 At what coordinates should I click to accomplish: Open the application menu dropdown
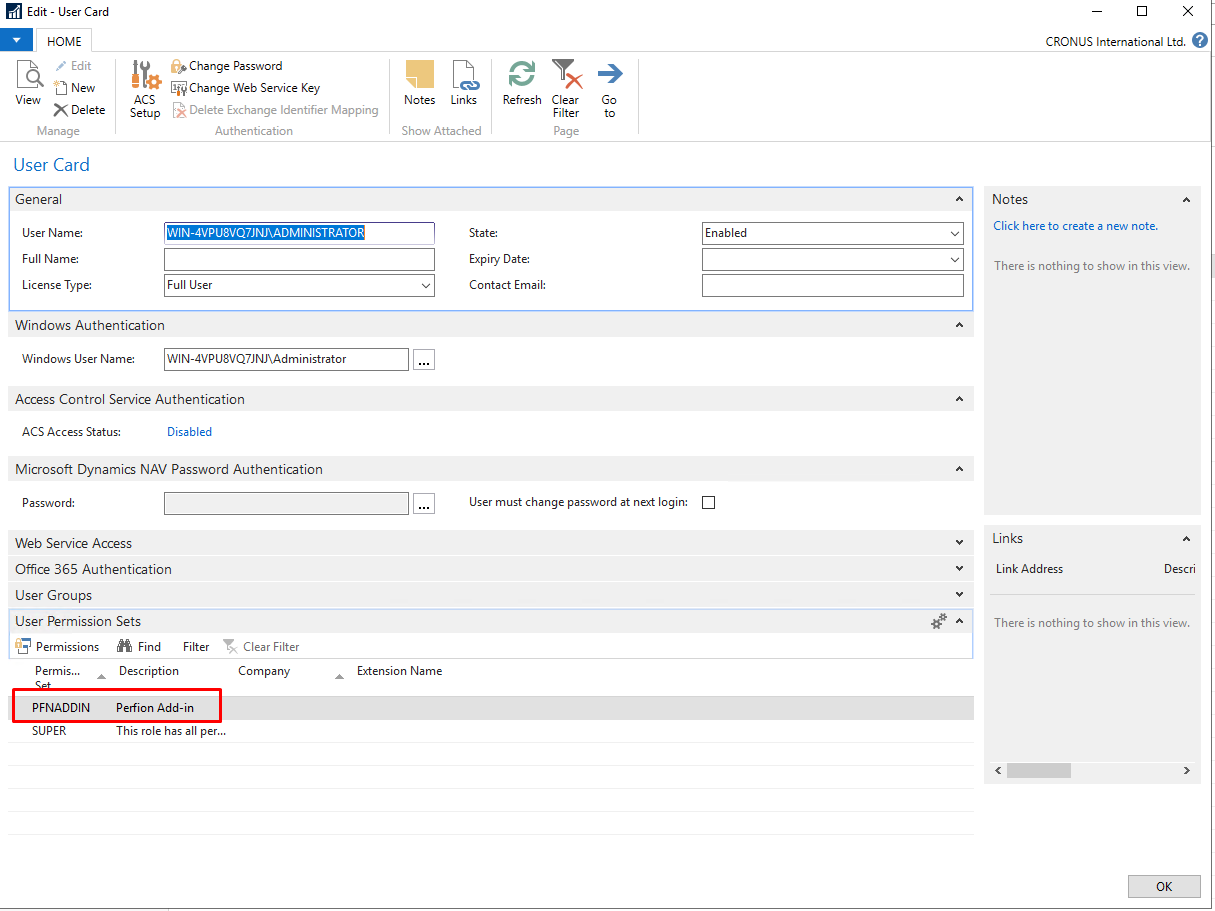click(17, 40)
